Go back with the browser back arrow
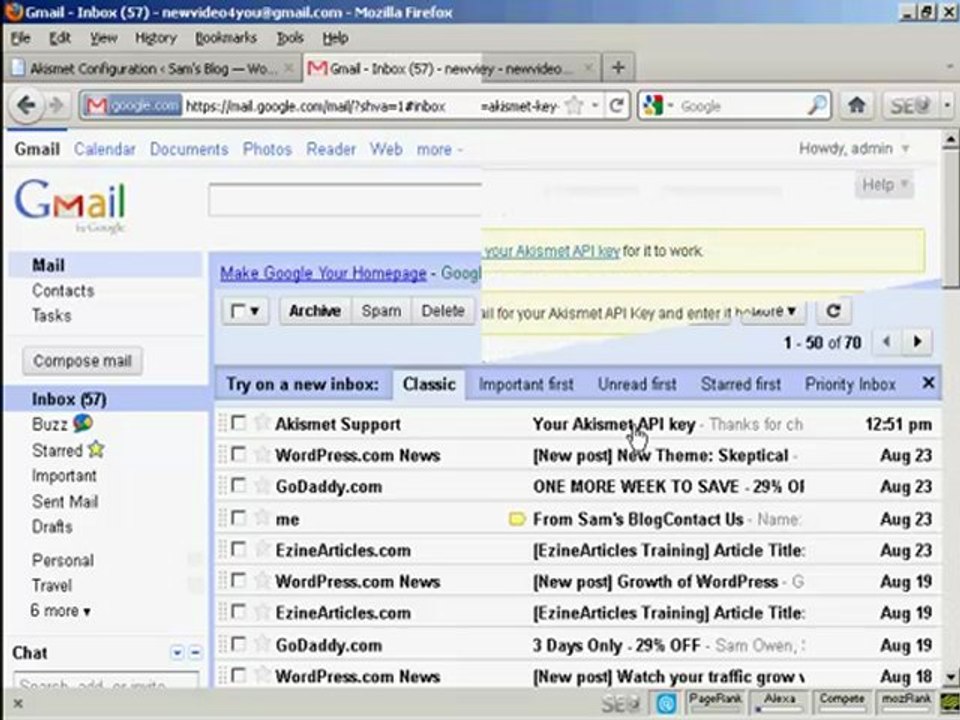The height and width of the screenshot is (720, 960). point(26,106)
